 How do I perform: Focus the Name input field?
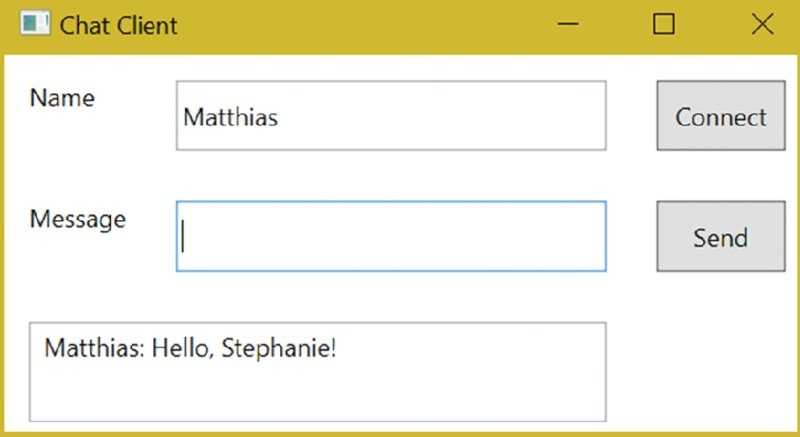click(x=391, y=115)
